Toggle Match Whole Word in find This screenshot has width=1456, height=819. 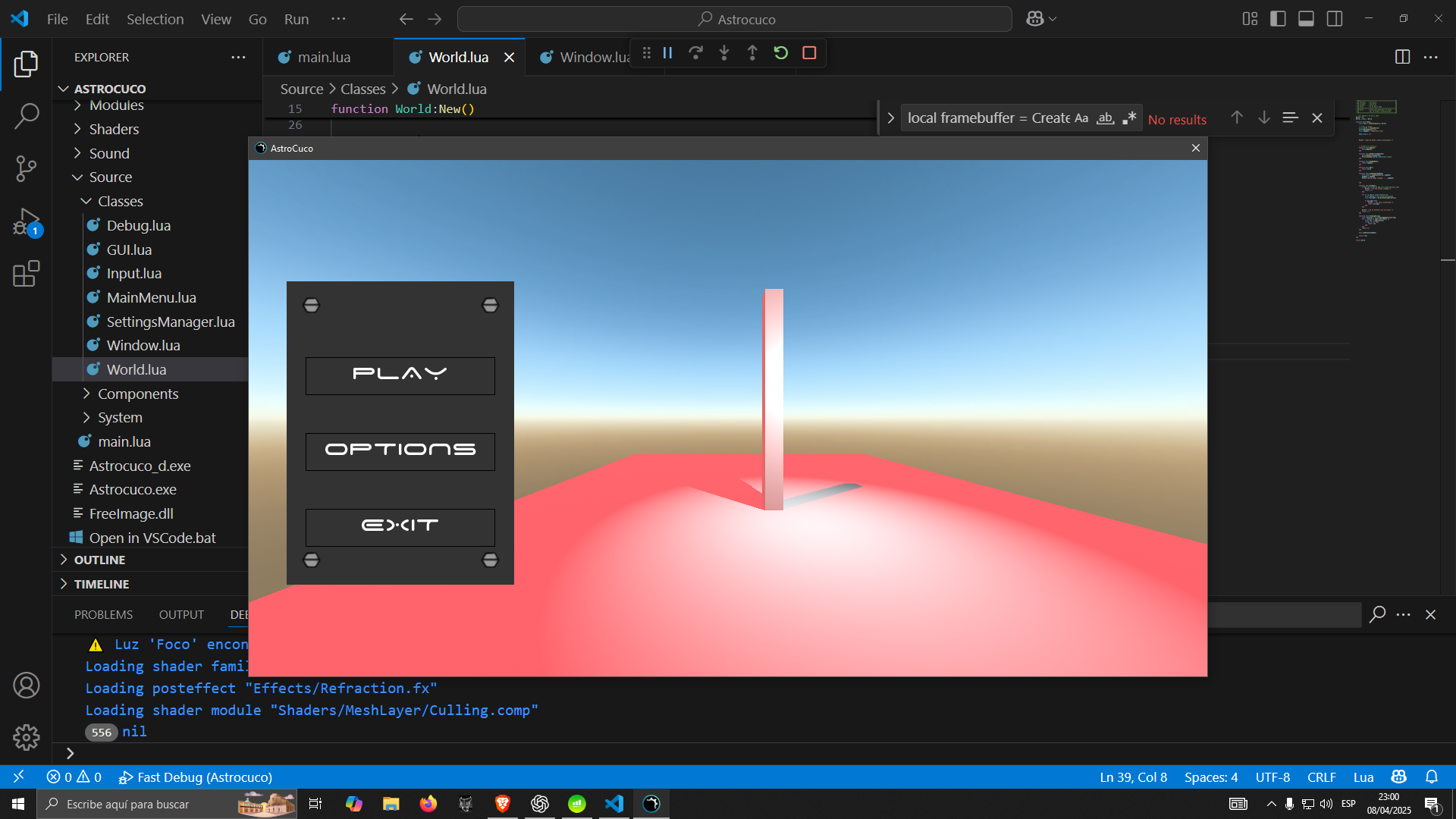click(x=1106, y=118)
